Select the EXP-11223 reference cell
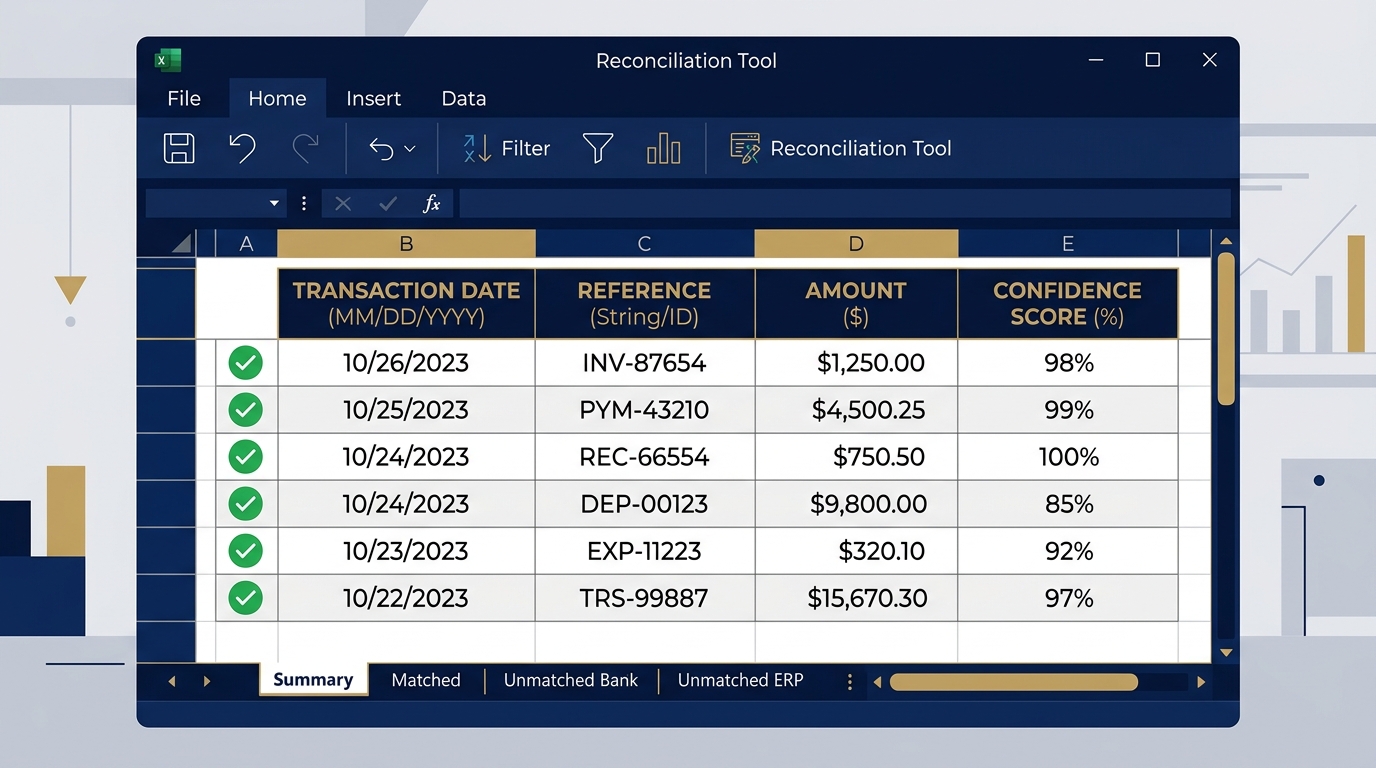Viewport: 1376px width, 768px height. click(645, 551)
